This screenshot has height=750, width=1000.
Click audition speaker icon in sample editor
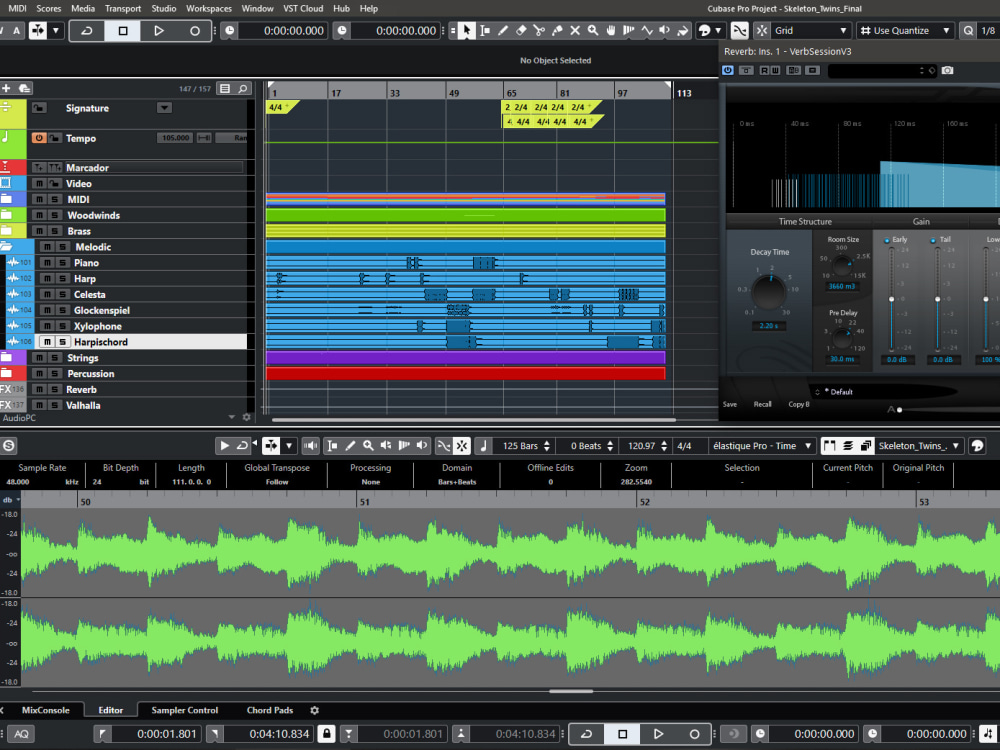coord(310,446)
